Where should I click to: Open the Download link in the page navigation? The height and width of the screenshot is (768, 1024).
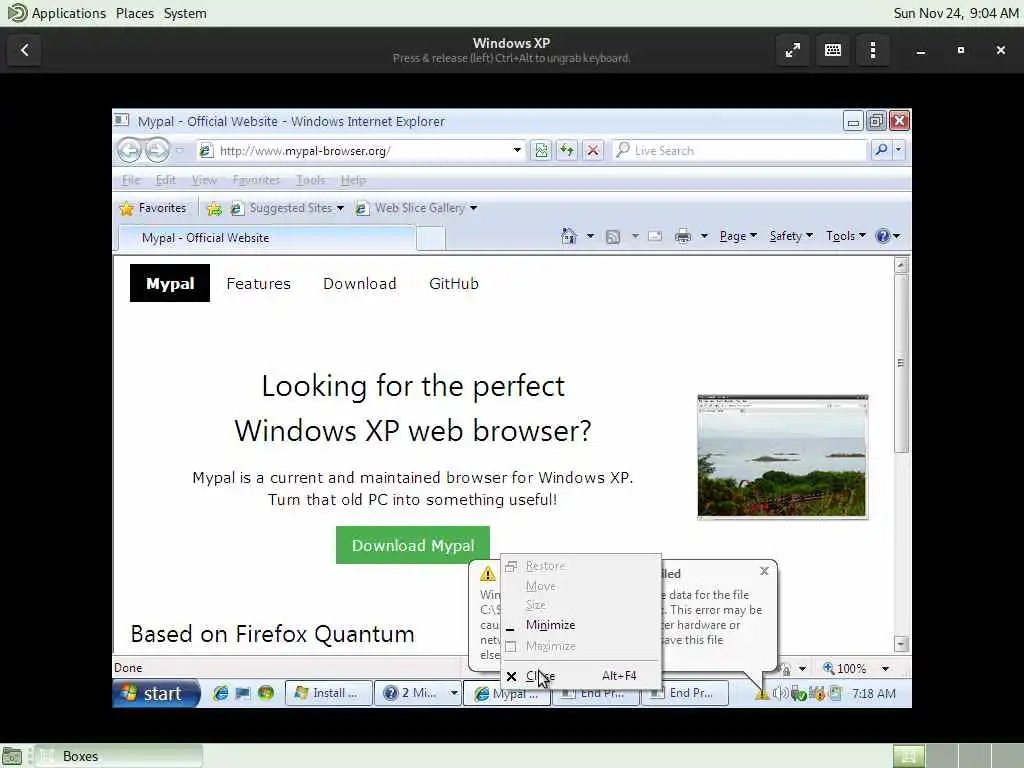360,283
